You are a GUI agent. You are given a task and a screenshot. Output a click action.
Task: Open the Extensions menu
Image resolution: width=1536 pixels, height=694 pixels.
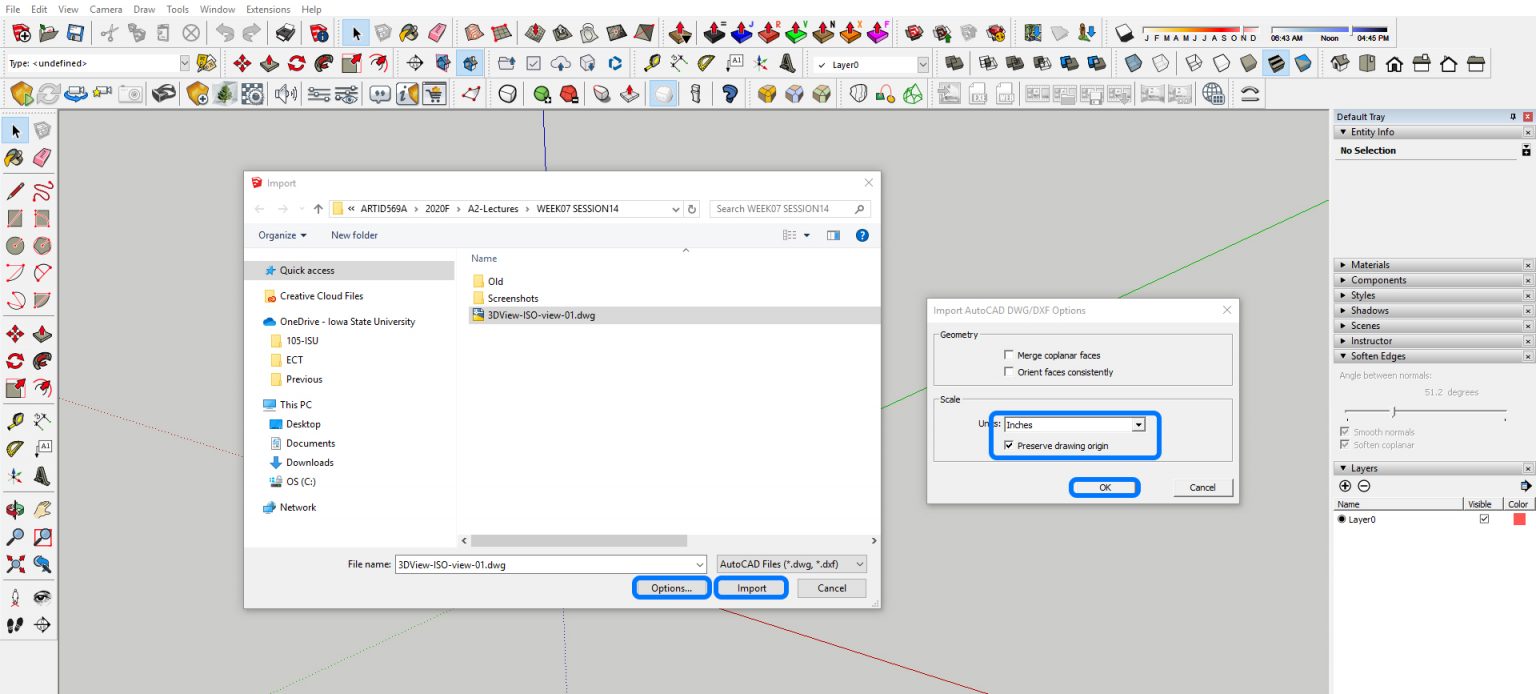tap(267, 8)
